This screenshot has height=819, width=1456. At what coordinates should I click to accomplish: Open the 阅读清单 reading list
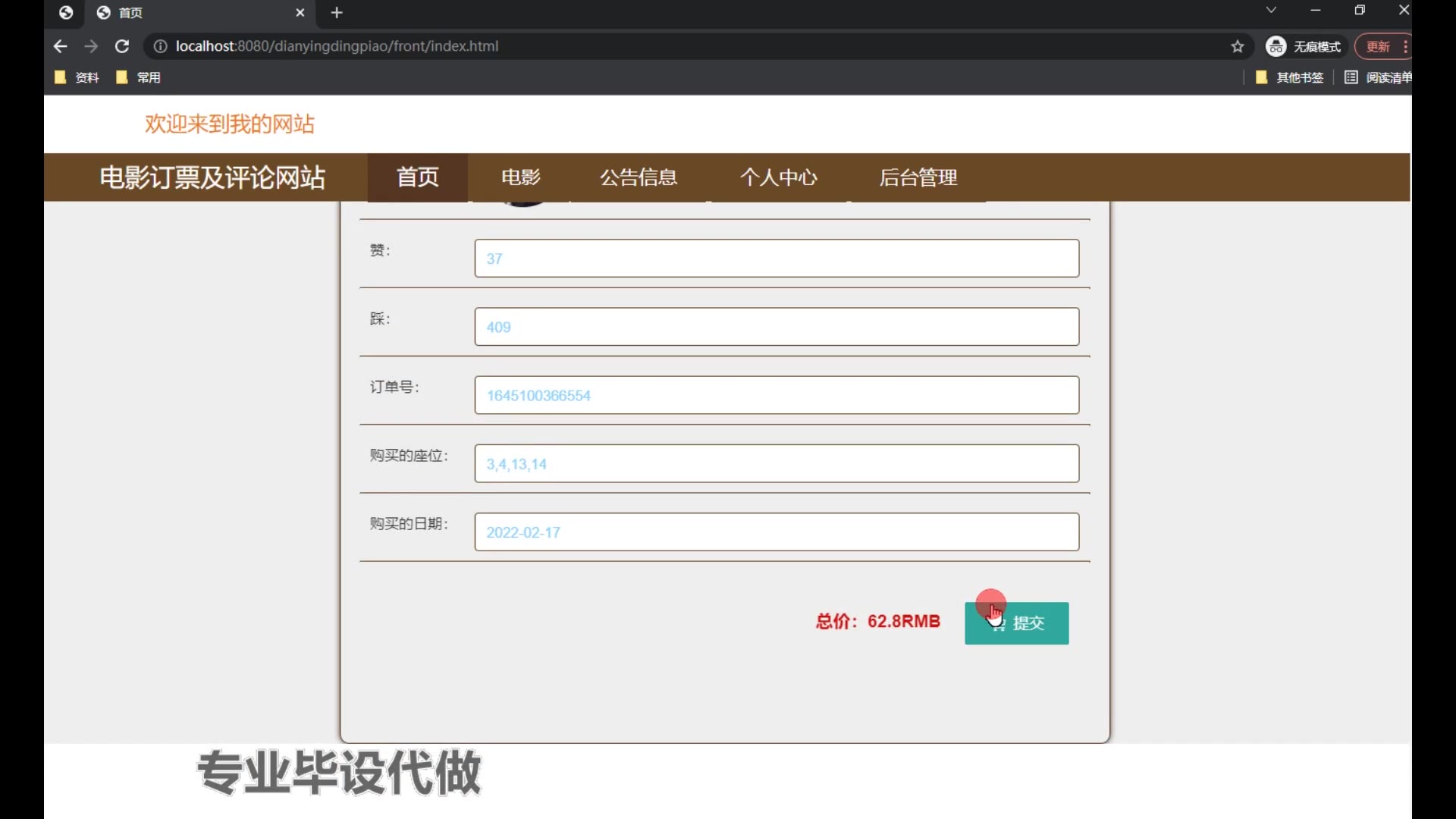coord(1377,77)
